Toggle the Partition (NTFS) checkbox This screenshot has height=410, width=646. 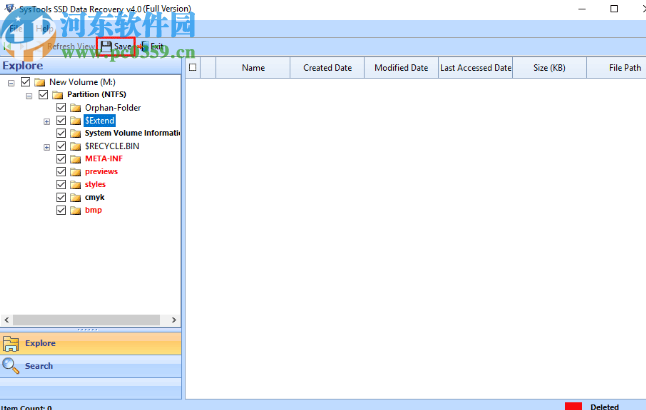click(43, 95)
